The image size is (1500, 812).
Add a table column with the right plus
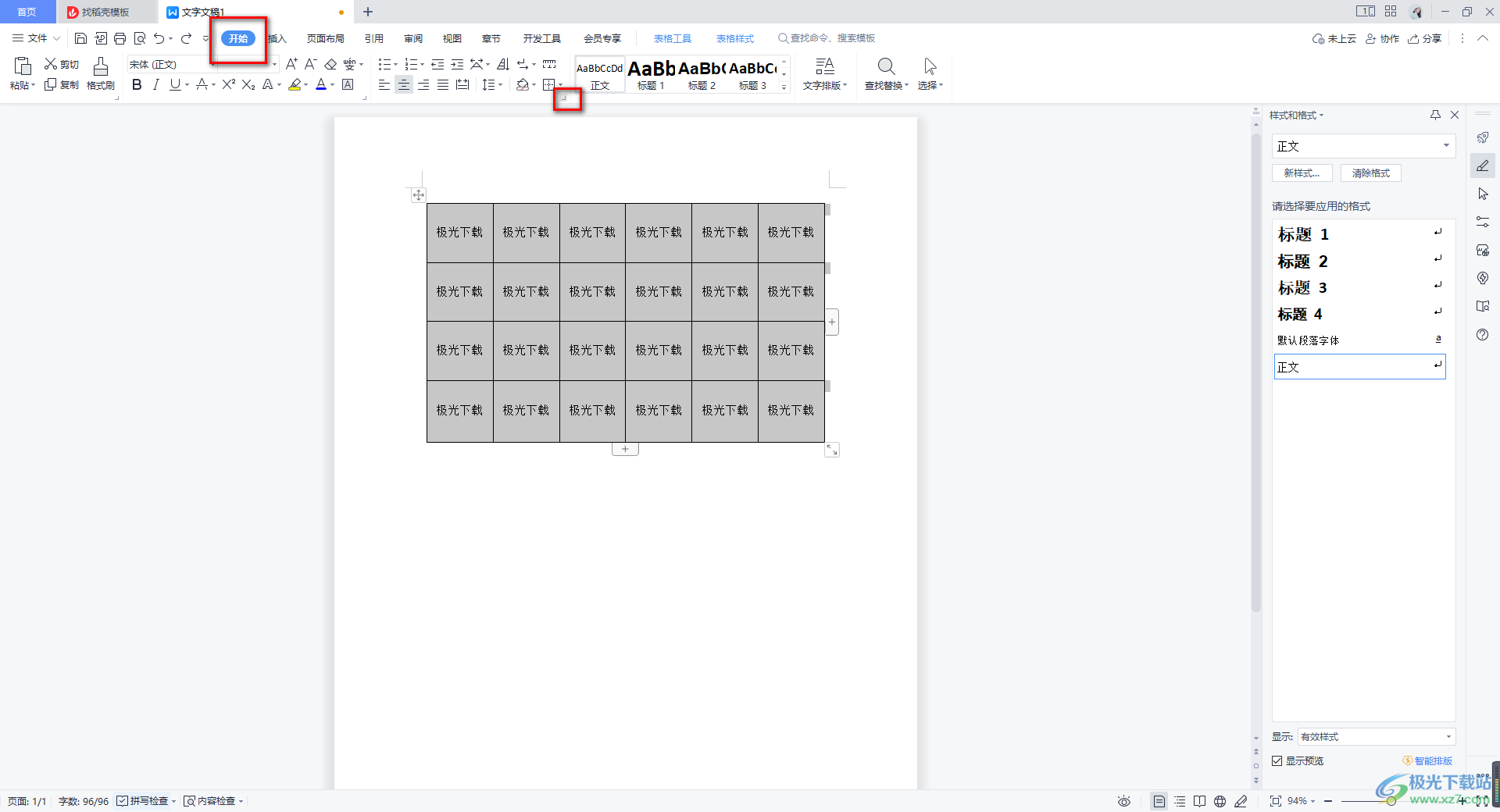tap(832, 322)
